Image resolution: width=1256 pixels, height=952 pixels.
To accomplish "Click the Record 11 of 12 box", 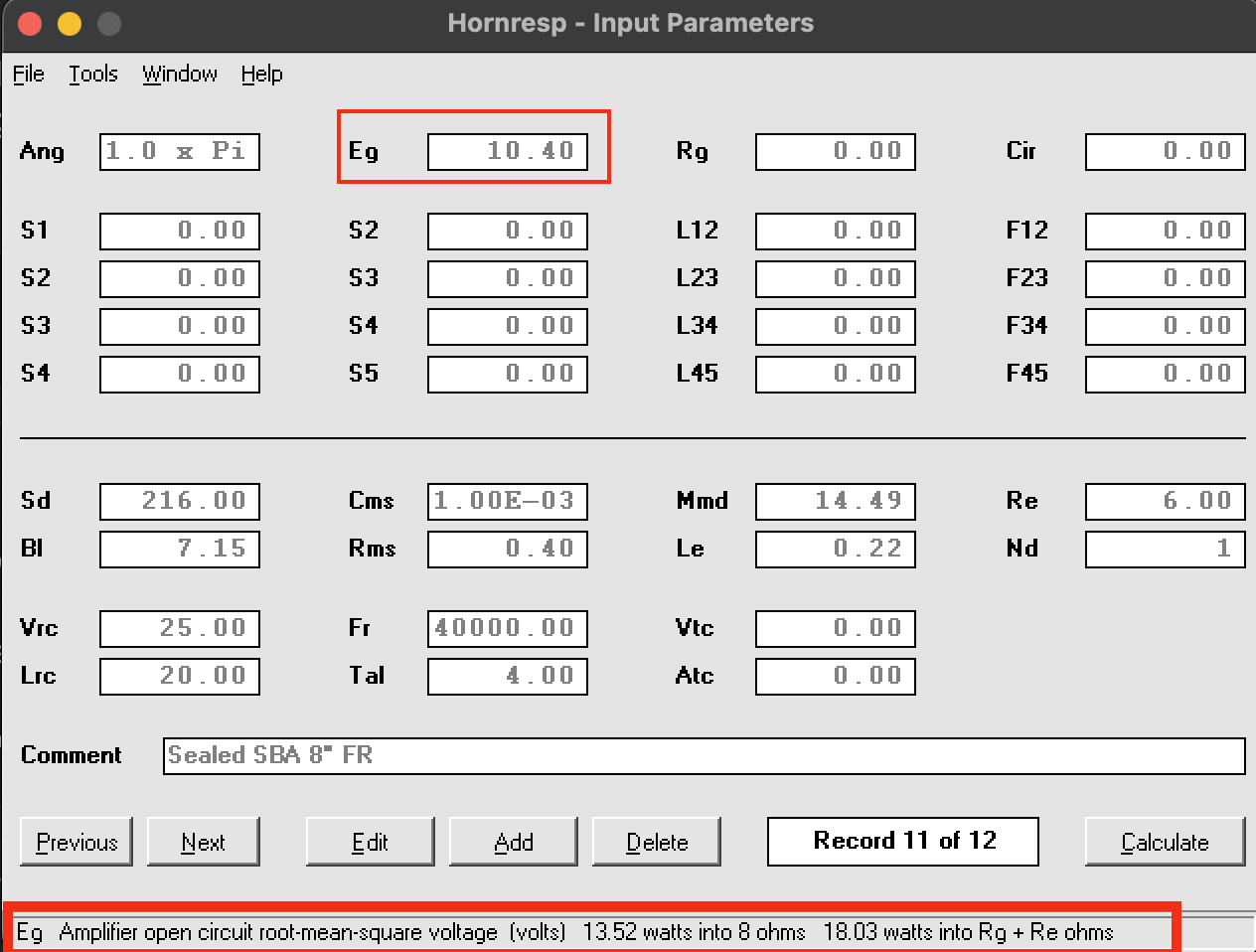I will 903,842.
